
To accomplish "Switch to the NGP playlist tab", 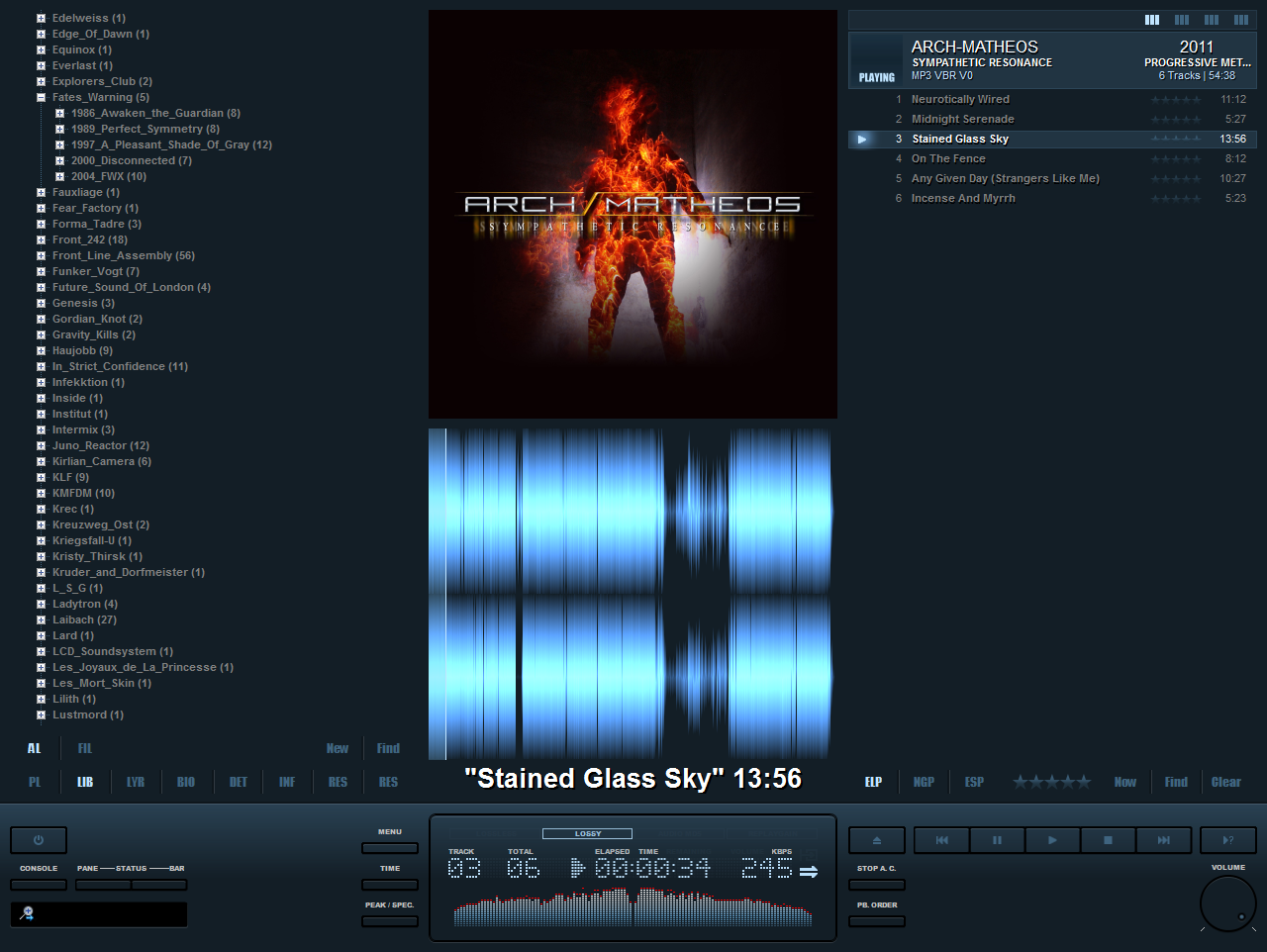I will coord(924,783).
